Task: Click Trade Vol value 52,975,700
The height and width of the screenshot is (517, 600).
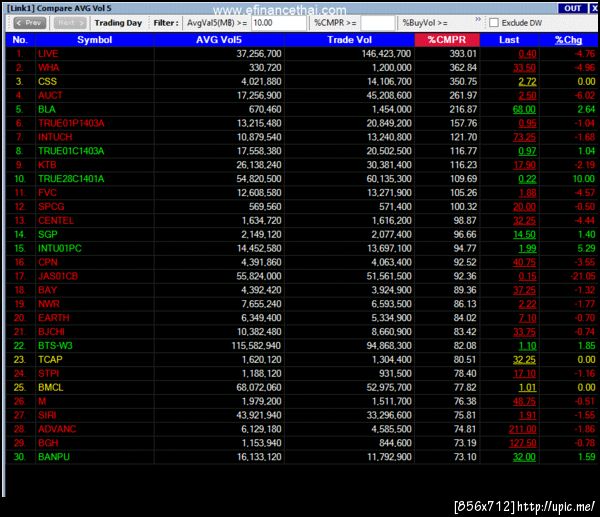Action: [389, 387]
